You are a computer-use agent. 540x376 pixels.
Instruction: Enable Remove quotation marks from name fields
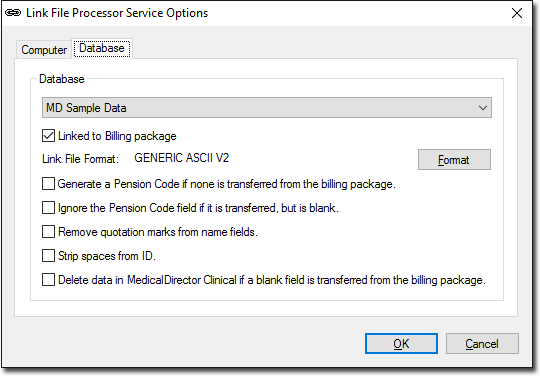click(x=48, y=231)
